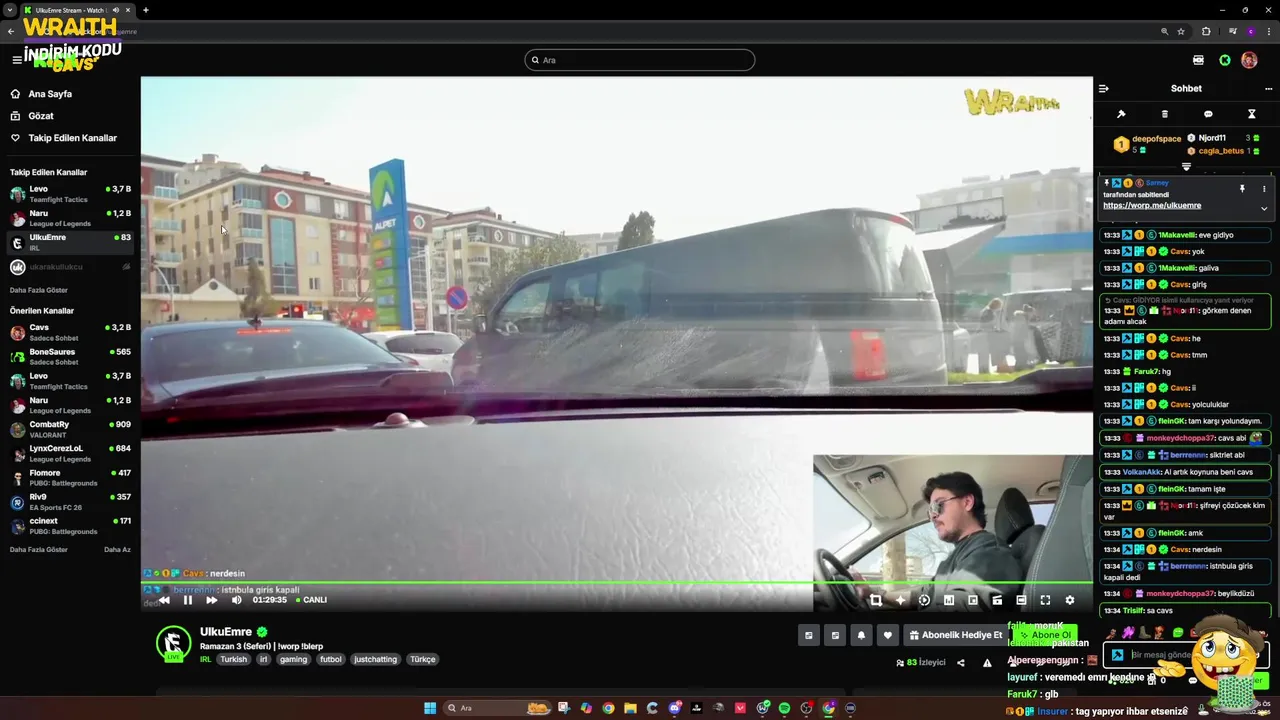This screenshot has height=720, width=1280.
Task: Open the stream stats bar-chart icon
Action: tap(948, 600)
